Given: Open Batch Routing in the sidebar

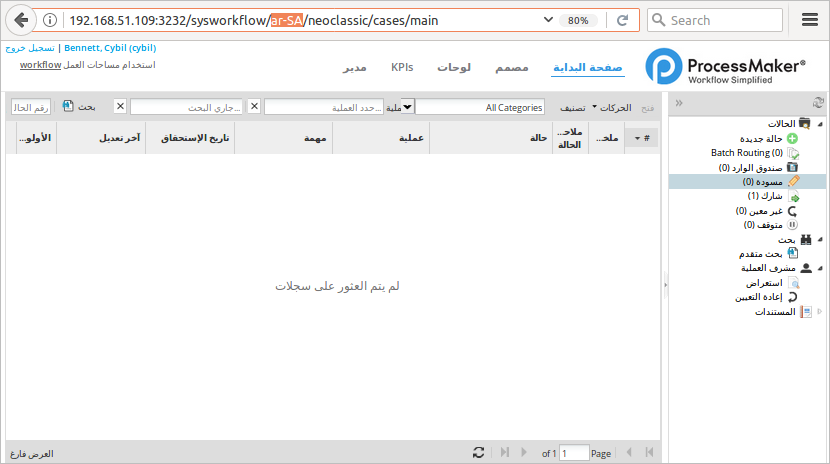Looking at the screenshot, I should [x=746, y=153].
